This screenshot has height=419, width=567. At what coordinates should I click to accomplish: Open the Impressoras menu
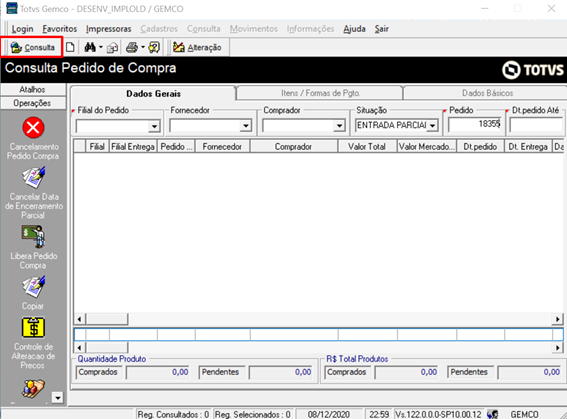(108, 29)
